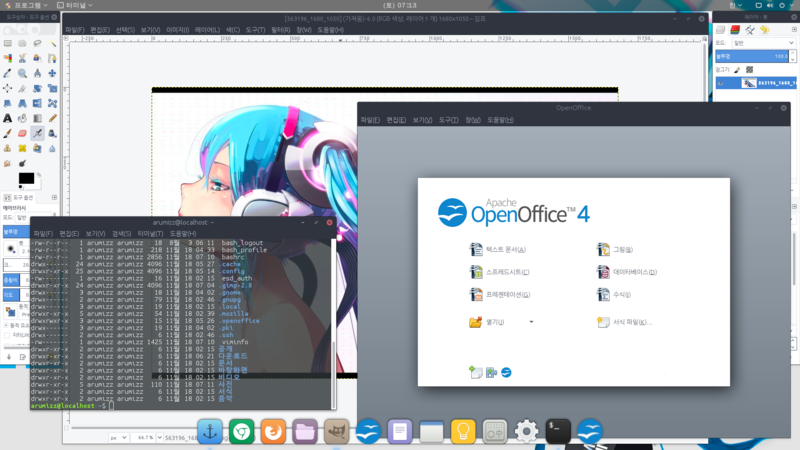Open the Tools menu in OpenOffice window
800x450 pixels.
click(448, 120)
